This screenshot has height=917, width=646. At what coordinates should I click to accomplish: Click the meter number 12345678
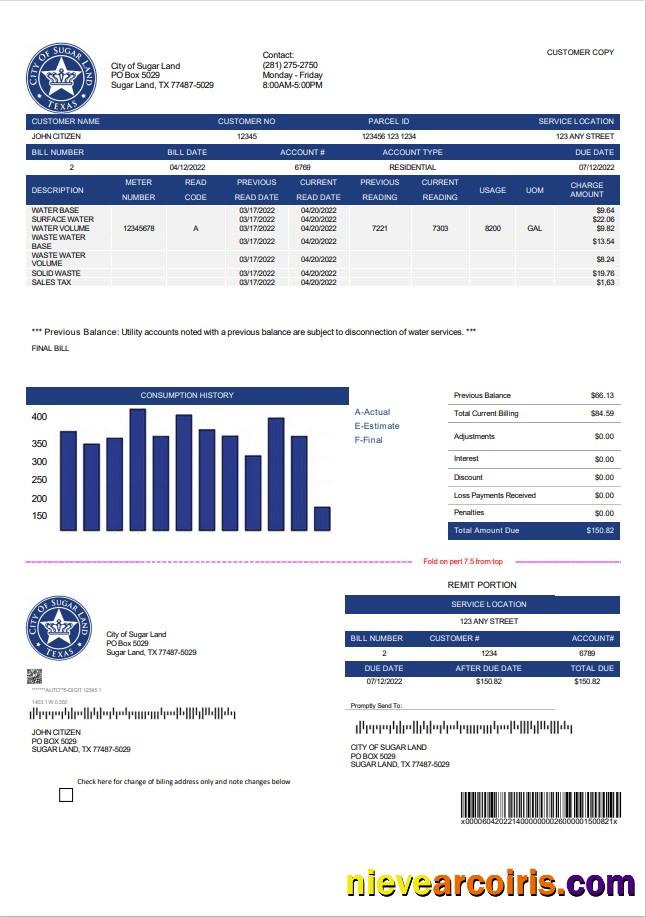139,228
